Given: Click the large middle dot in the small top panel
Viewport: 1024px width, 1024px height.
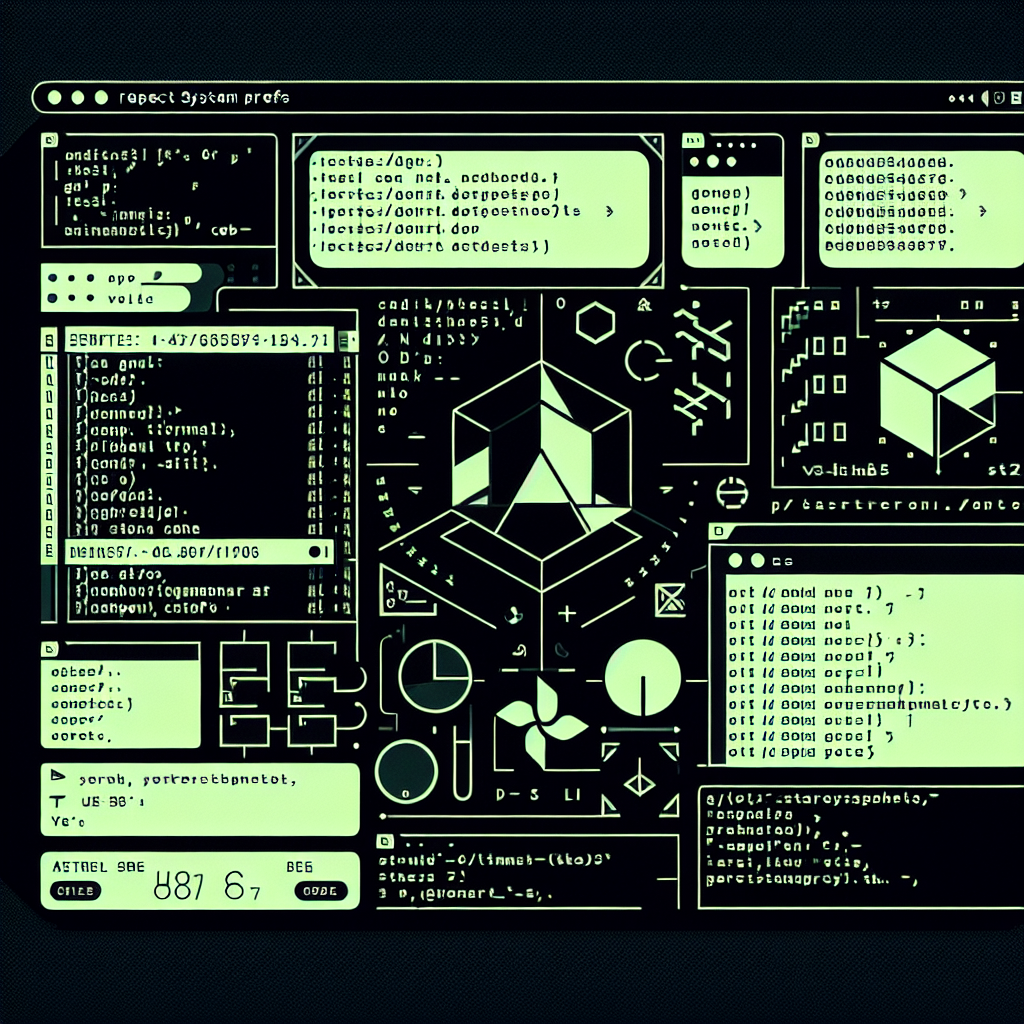Looking at the screenshot, I should (x=712, y=161).
